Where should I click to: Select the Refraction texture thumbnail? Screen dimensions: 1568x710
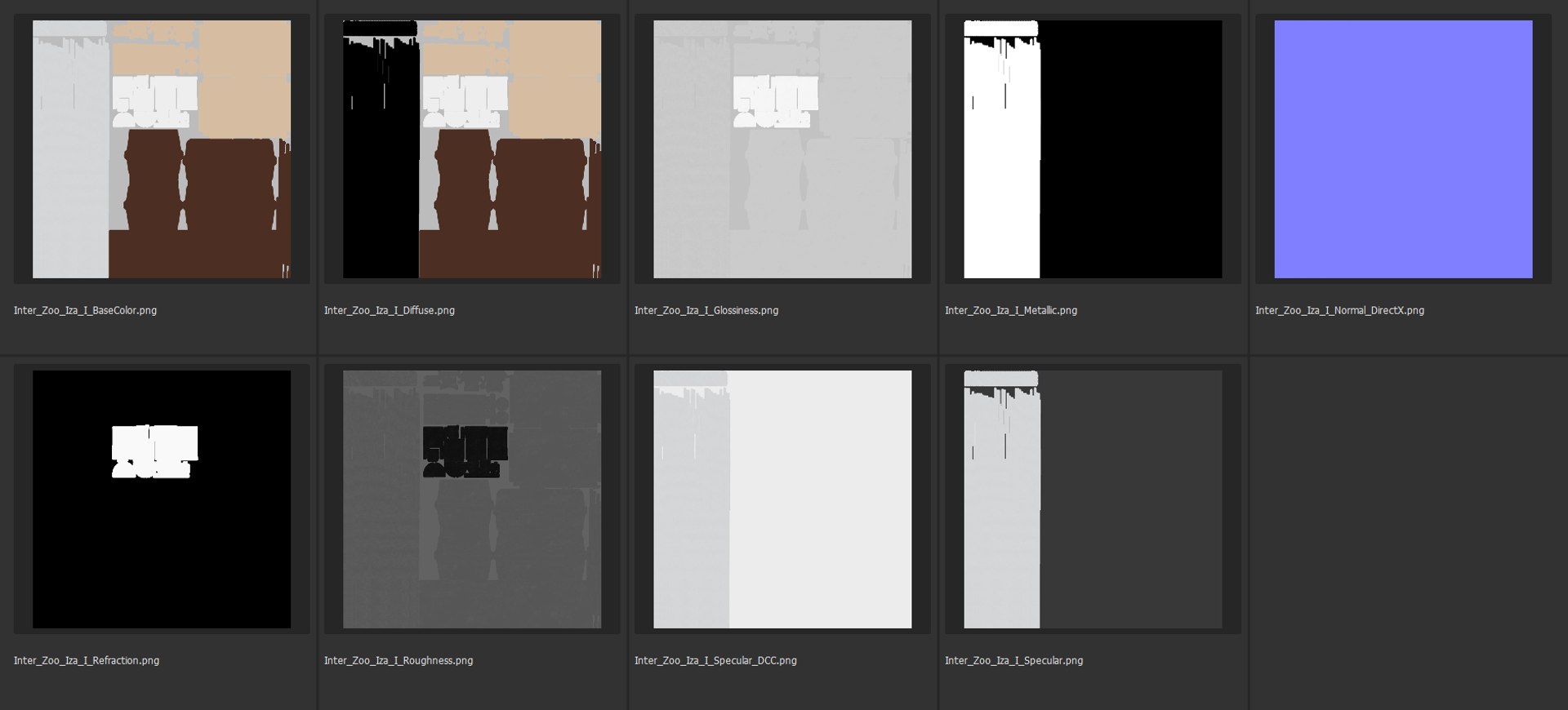coord(162,499)
